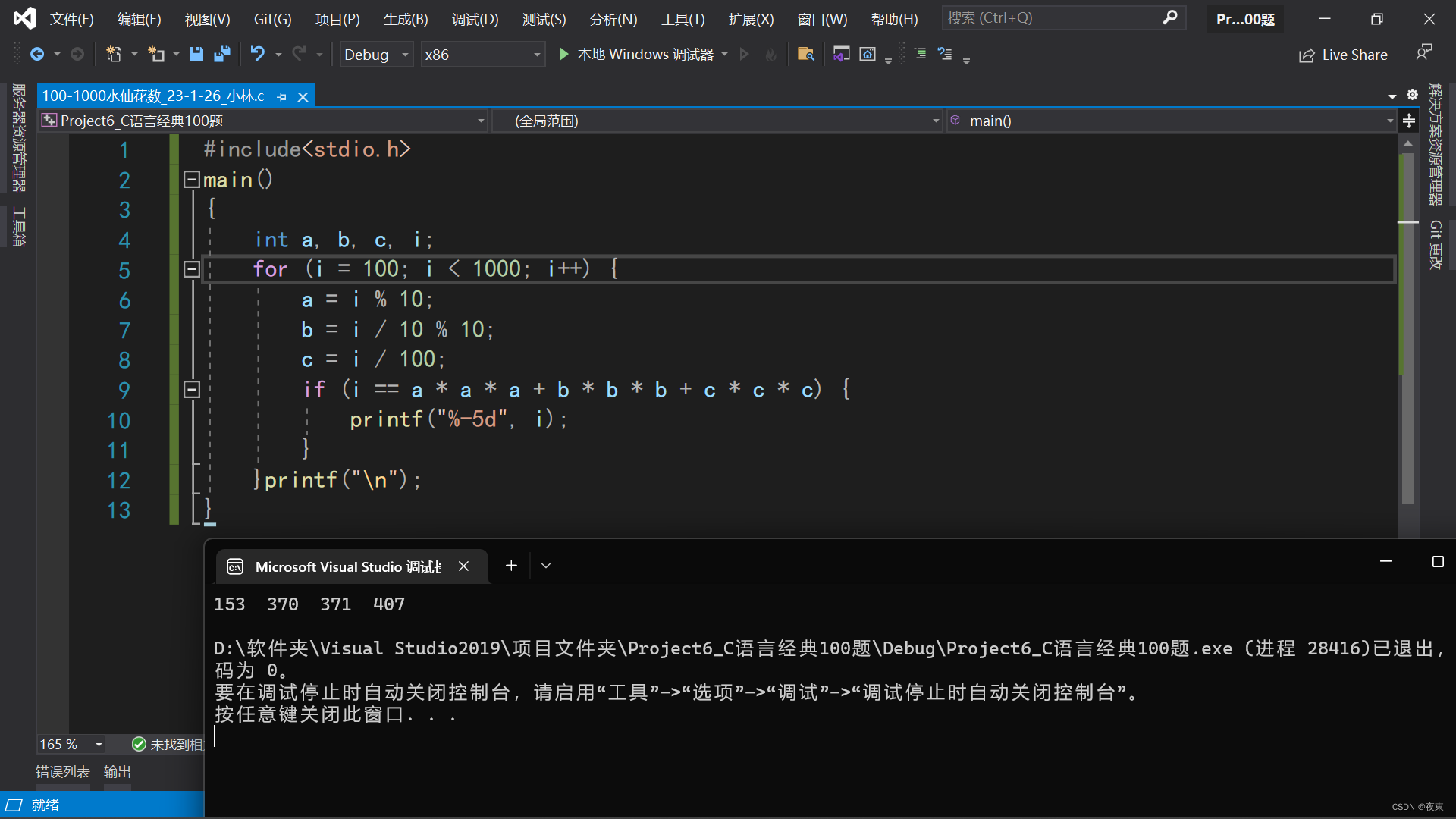Image resolution: width=1456 pixels, height=819 pixels.
Task: Open the find in files icon
Action: (805, 54)
